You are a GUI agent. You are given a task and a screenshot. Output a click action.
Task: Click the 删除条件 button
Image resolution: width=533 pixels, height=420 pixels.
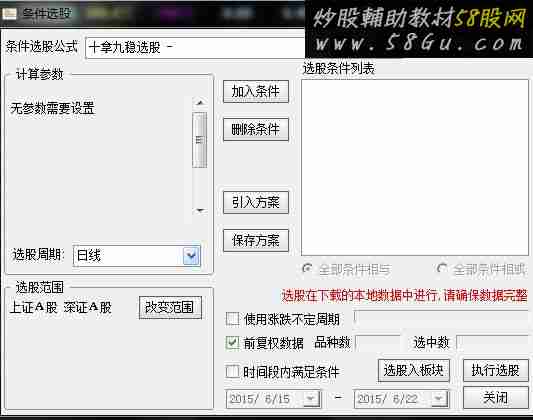(256, 129)
